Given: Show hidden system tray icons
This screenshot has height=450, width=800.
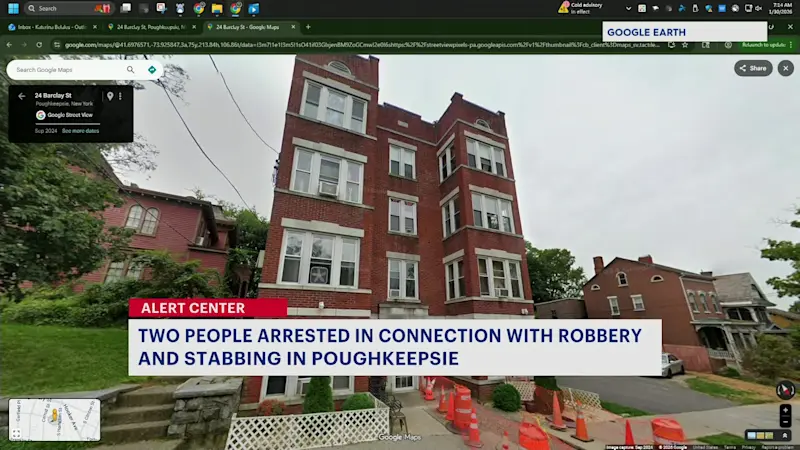Looking at the screenshot, I should (628, 9).
